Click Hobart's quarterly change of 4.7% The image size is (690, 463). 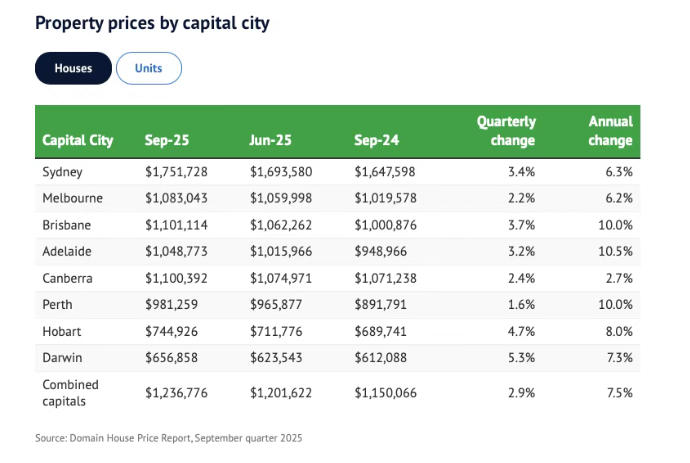(x=524, y=331)
